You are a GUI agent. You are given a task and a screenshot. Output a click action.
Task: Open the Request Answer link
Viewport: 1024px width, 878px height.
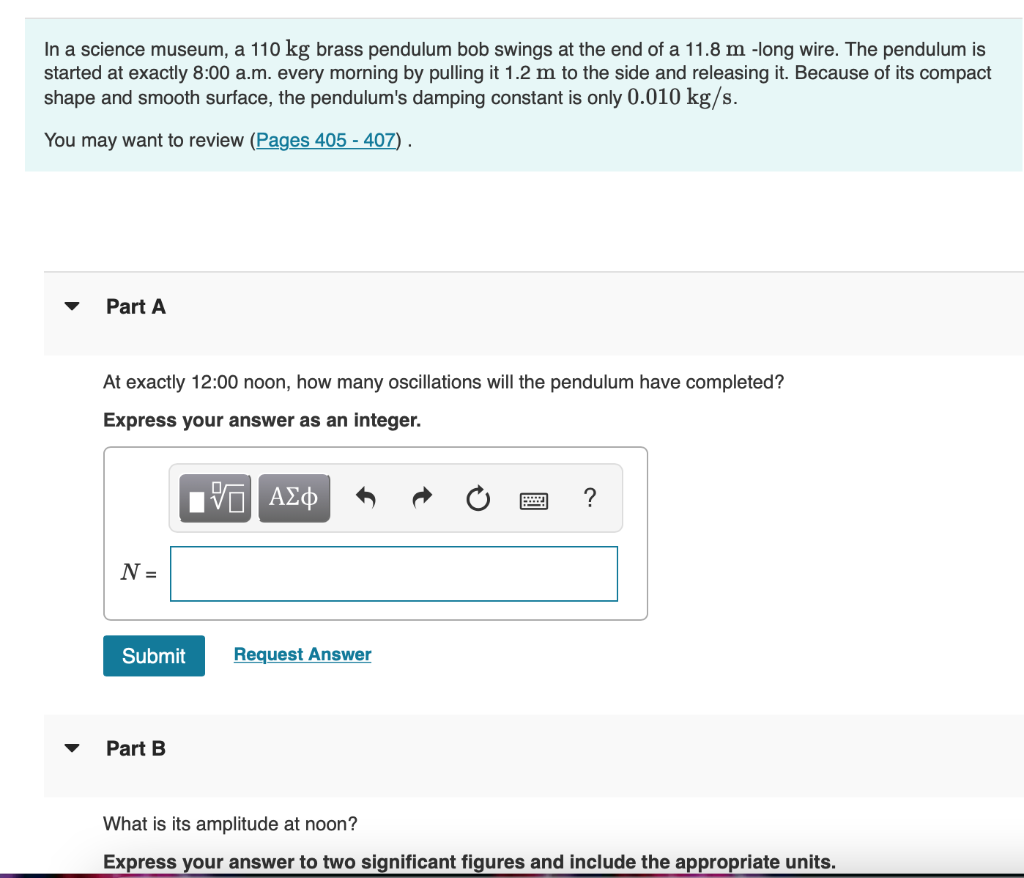[302, 654]
